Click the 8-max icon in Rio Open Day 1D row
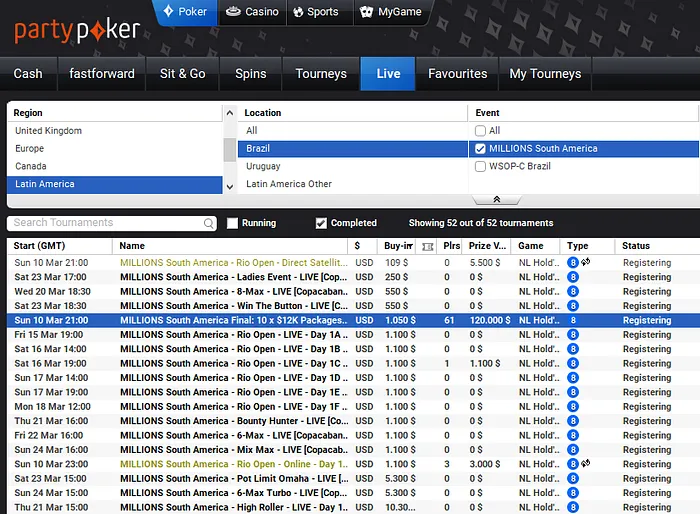The image size is (700, 514). coord(573,378)
